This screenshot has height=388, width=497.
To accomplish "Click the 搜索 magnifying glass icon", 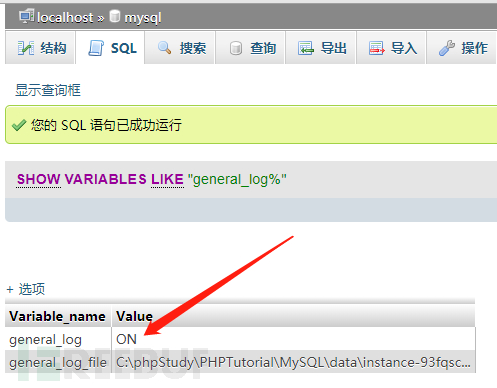I will tap(165, 48).
